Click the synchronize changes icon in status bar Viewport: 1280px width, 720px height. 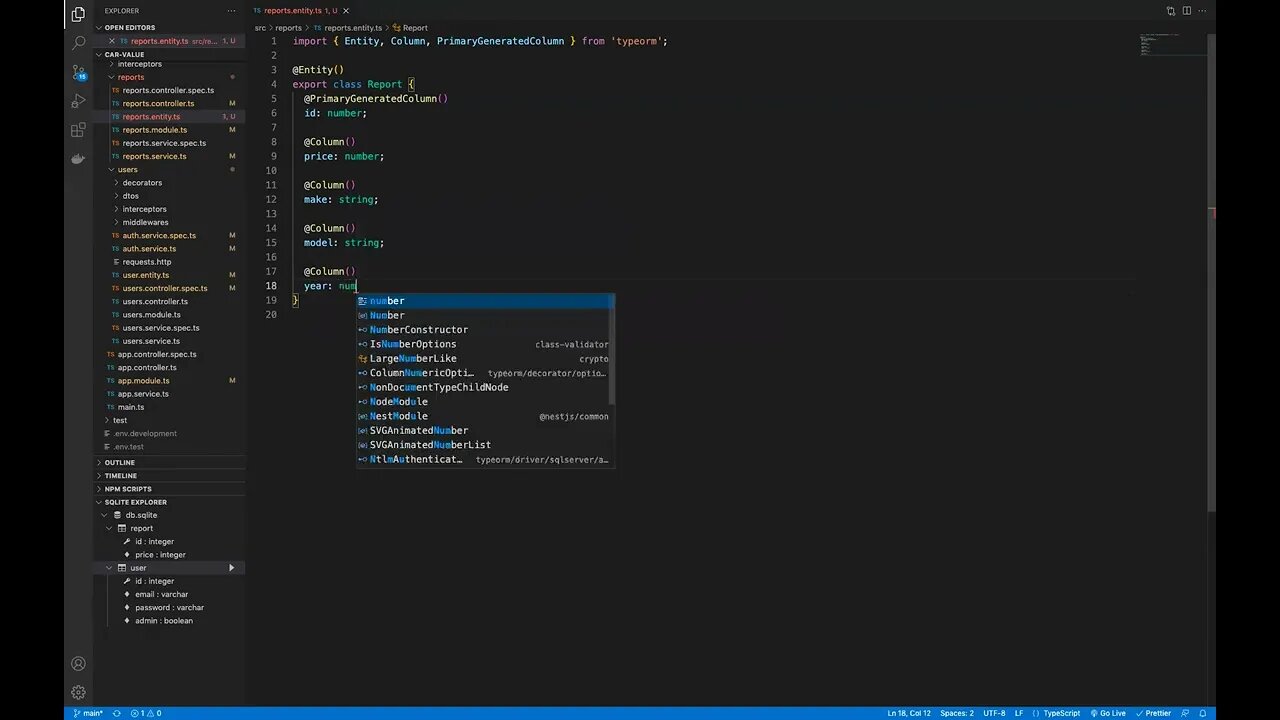117,713
